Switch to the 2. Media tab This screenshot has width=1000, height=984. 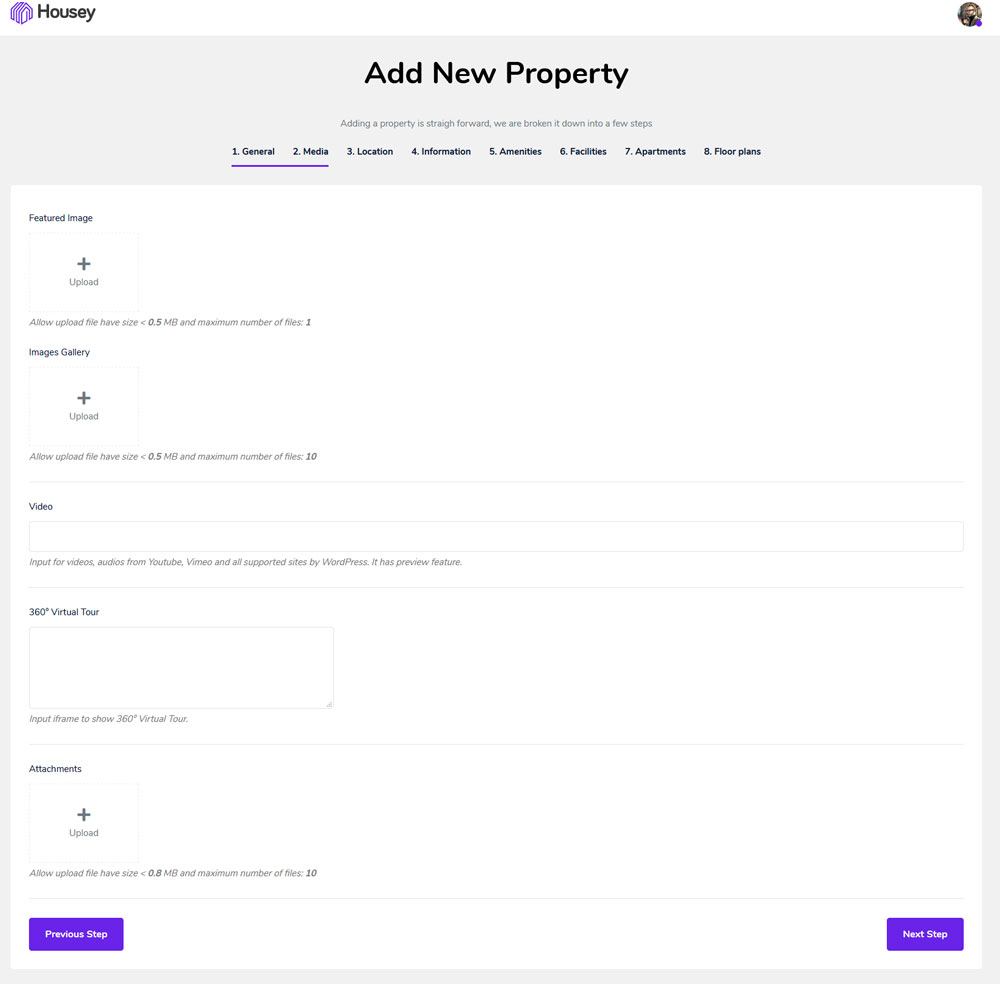311,152
